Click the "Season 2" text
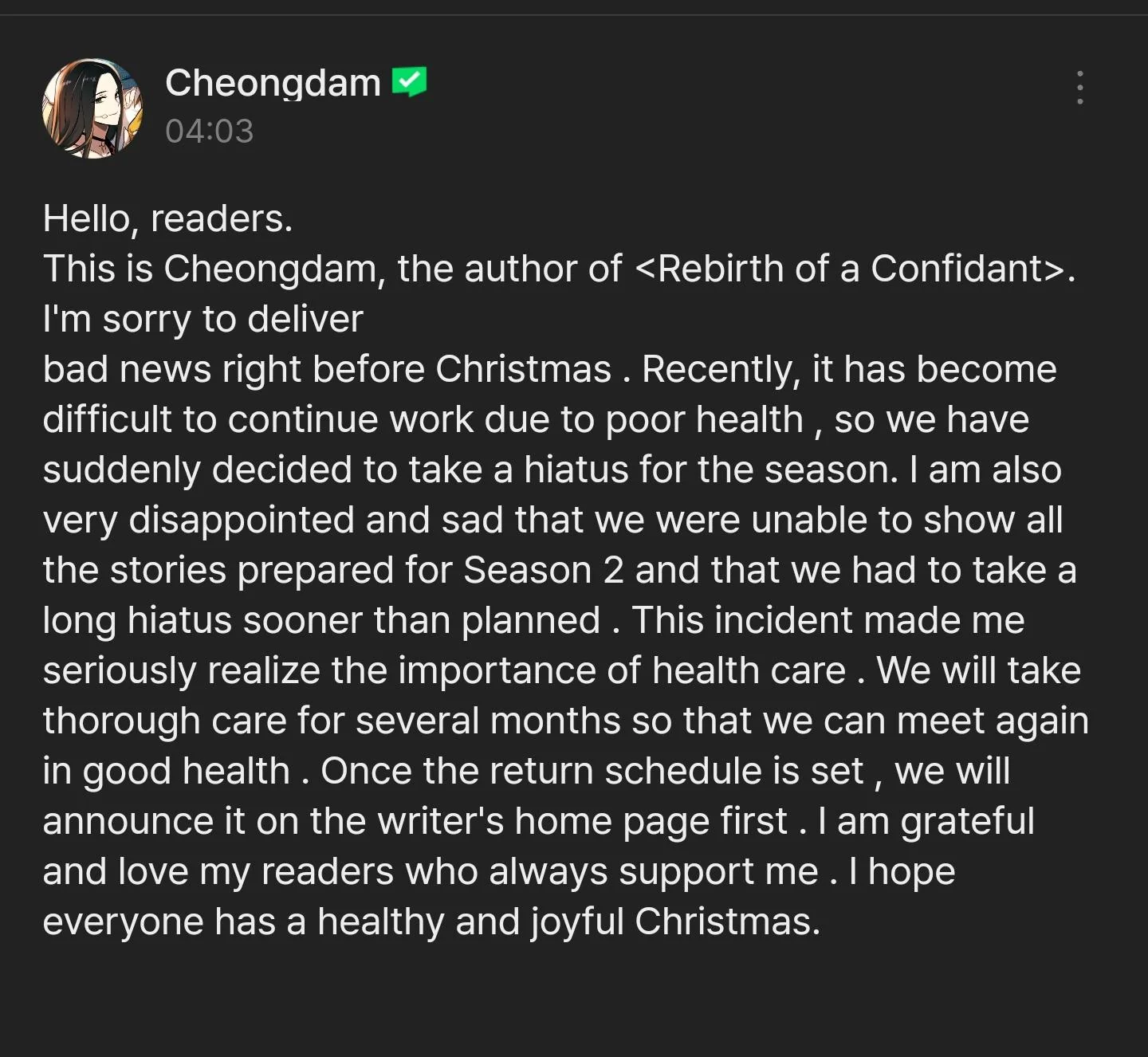Screen dimensions: 1148x1057 coord(543,570)
